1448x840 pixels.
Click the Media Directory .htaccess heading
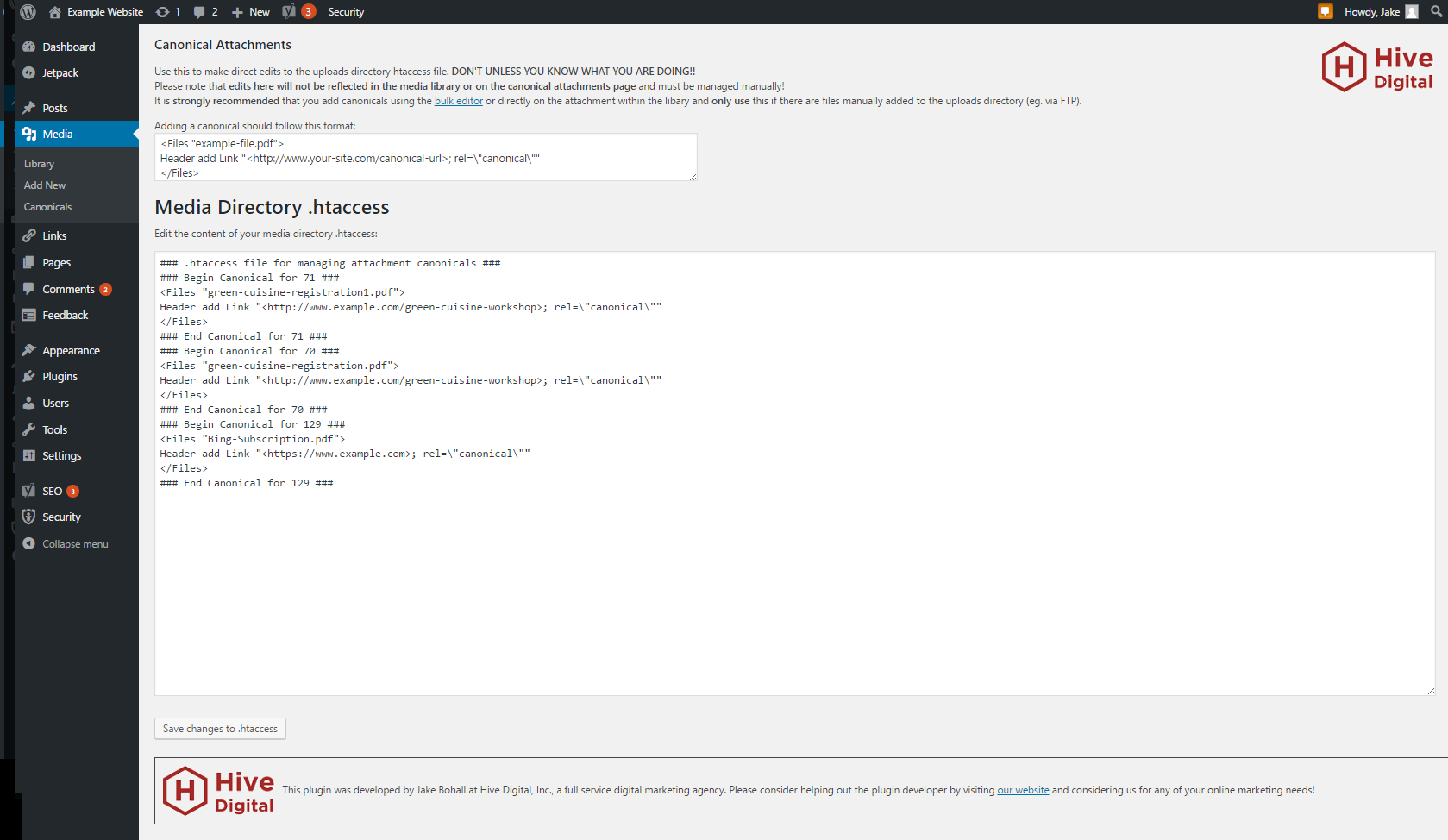tap(272, 207)
